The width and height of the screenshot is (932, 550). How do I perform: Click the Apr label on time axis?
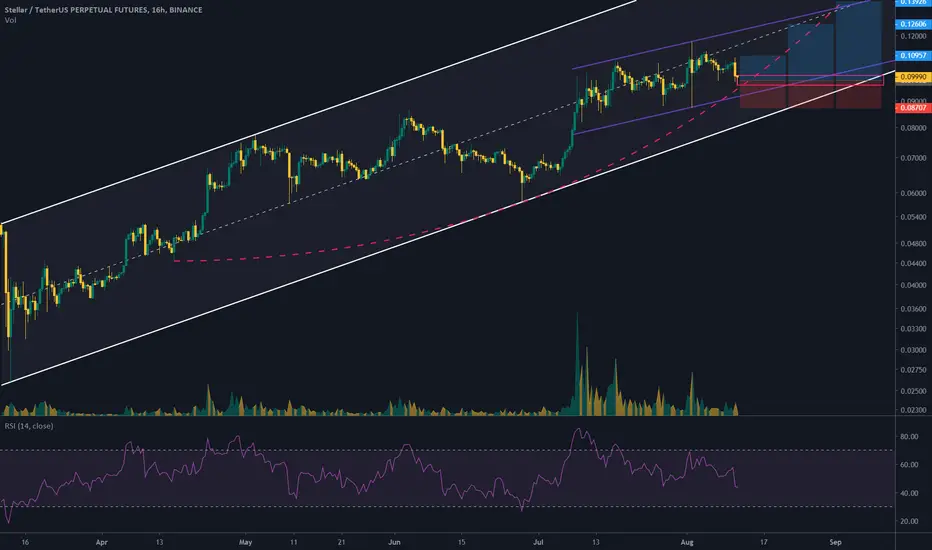point(102,542)
